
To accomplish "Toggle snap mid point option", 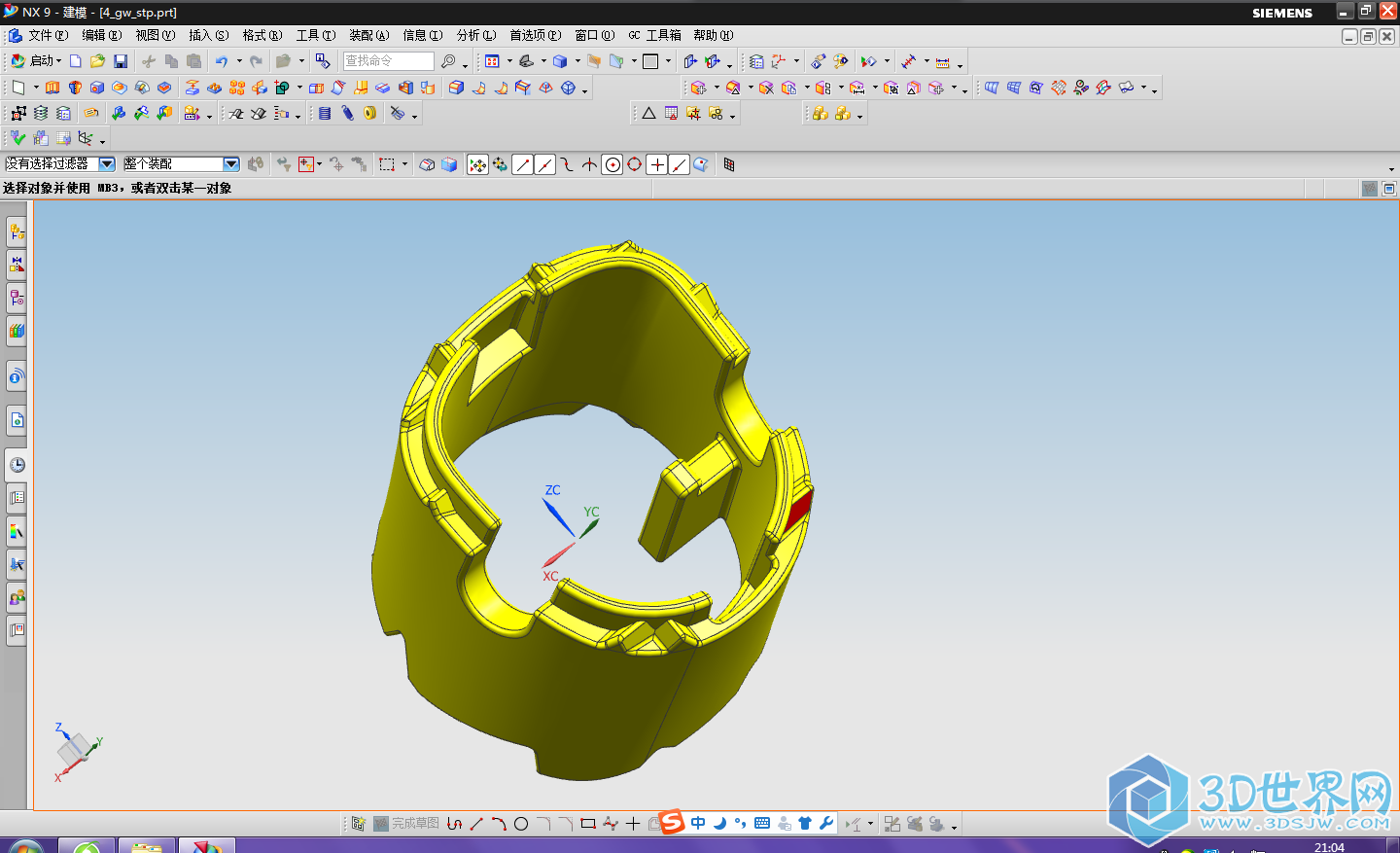I will pyautogui.click(x=545, y=164).
